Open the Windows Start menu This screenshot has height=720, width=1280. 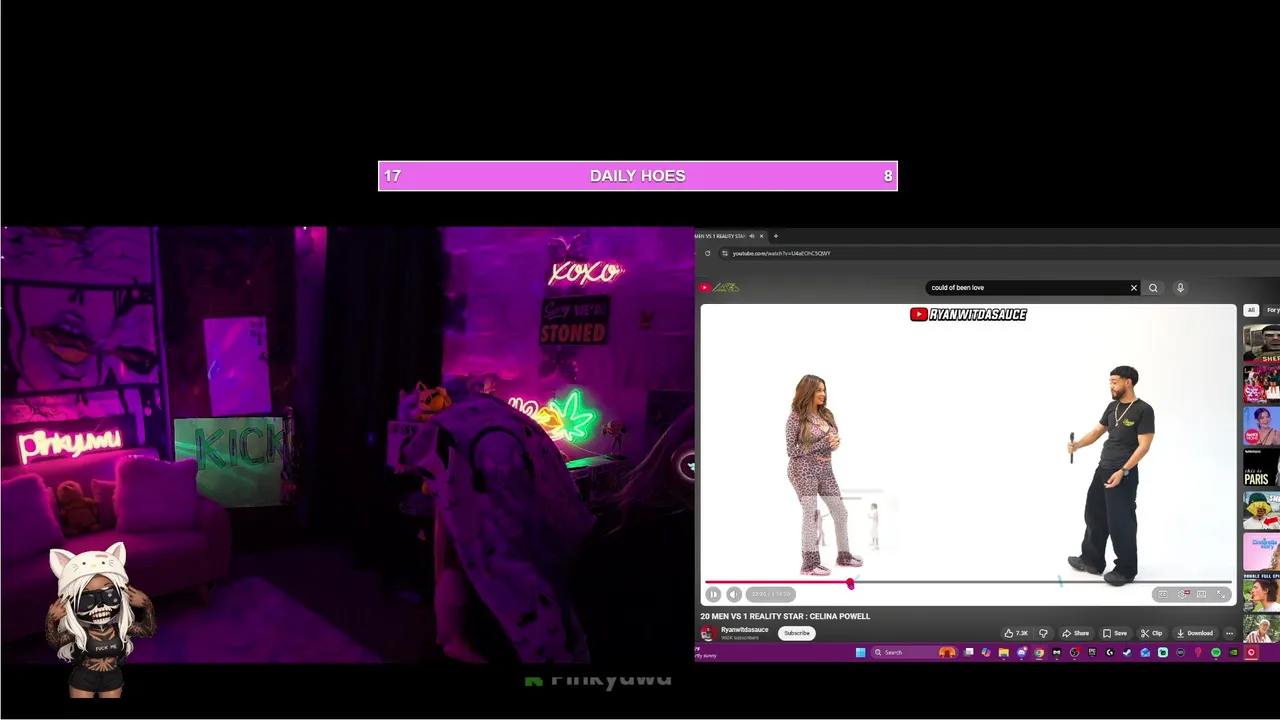[861, 652]
